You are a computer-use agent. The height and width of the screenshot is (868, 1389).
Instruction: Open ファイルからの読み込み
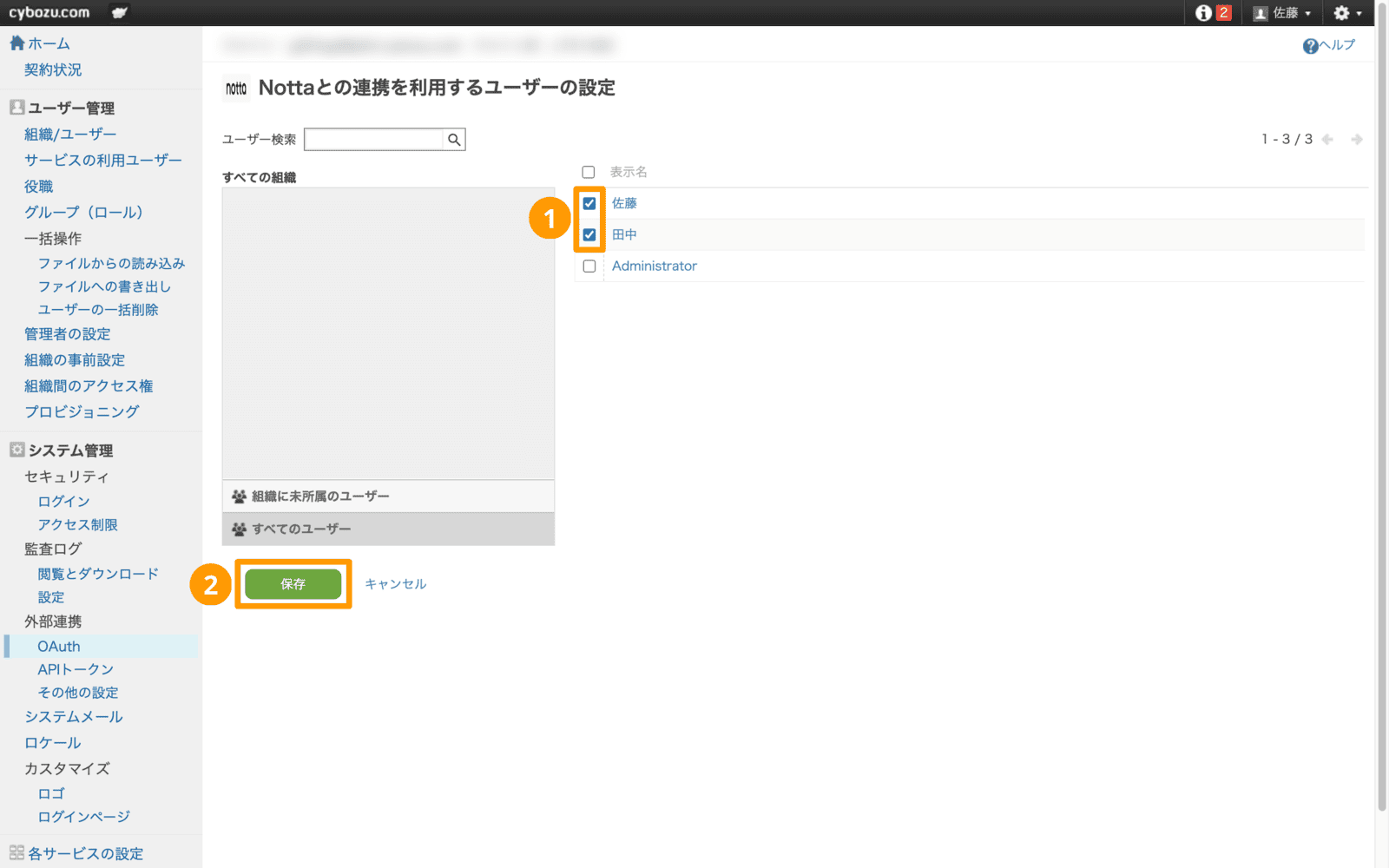click(x=111, y=263)
